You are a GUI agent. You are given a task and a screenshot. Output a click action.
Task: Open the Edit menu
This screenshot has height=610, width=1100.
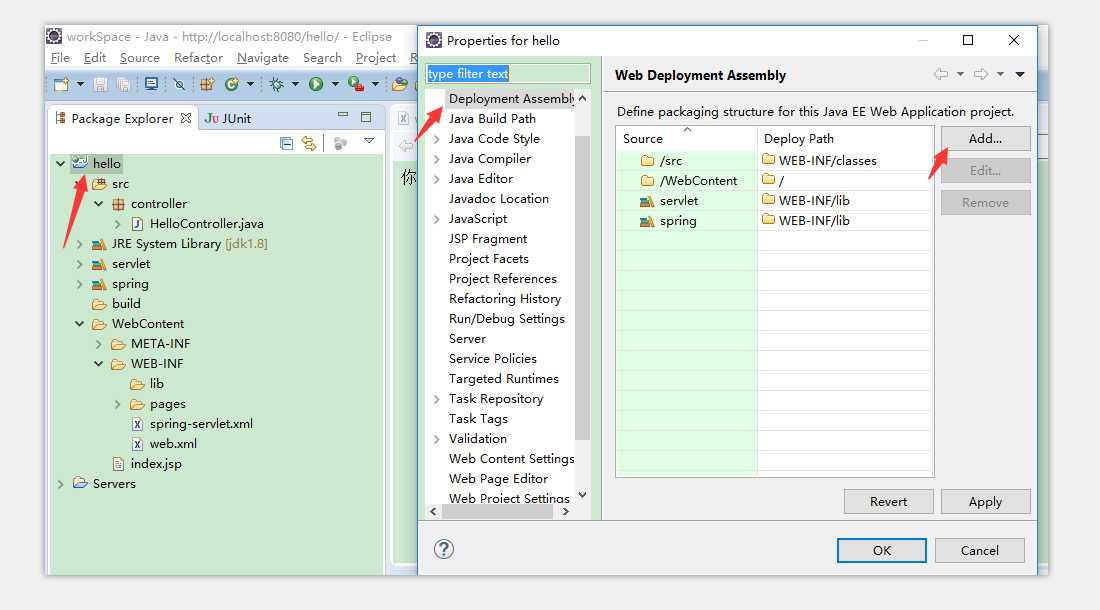95,57
